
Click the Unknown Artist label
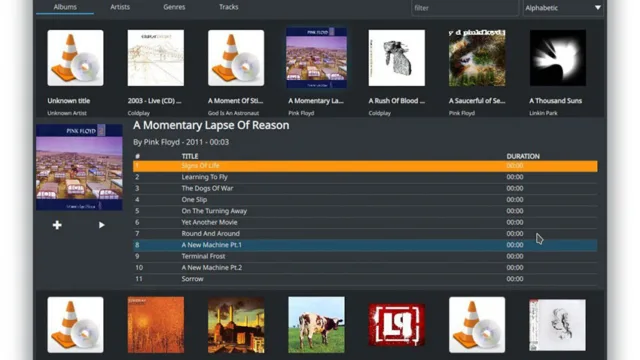coord(67,113)
